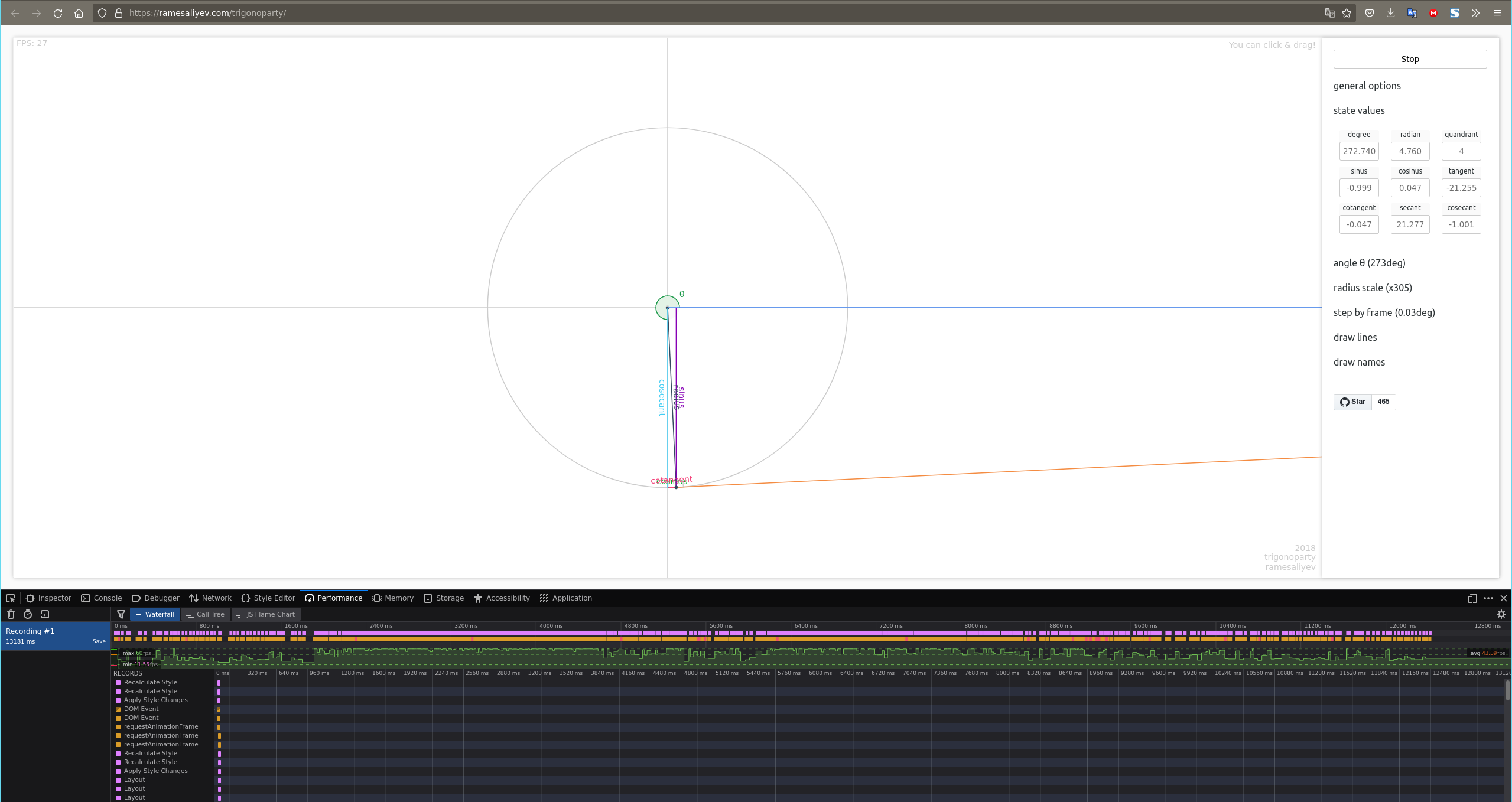Activate the element picker icon in devtools
The height and width of the screenshot is (802, 1512).
(11, 598)
